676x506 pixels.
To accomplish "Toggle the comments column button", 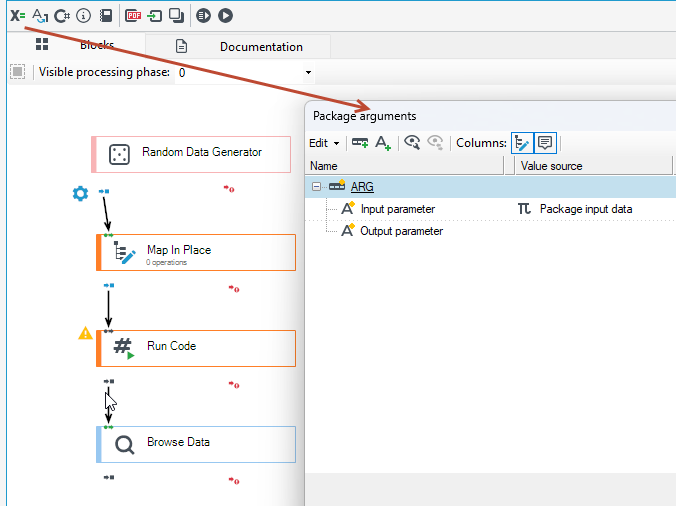I will tap(545, 143).
